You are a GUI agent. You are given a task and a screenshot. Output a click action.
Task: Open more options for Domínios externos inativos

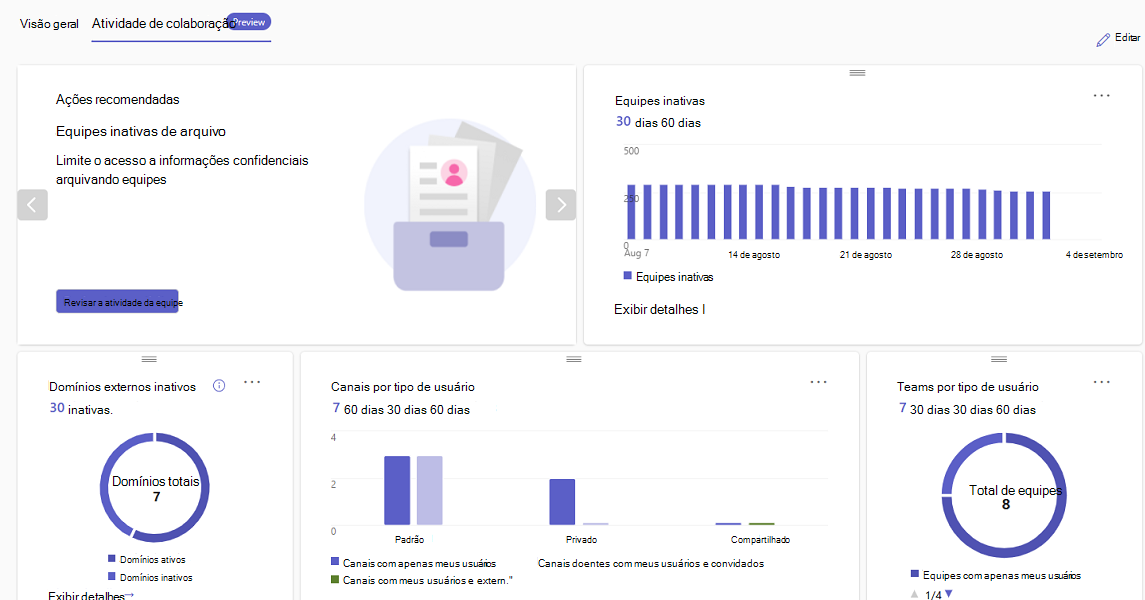click(252, 382)
